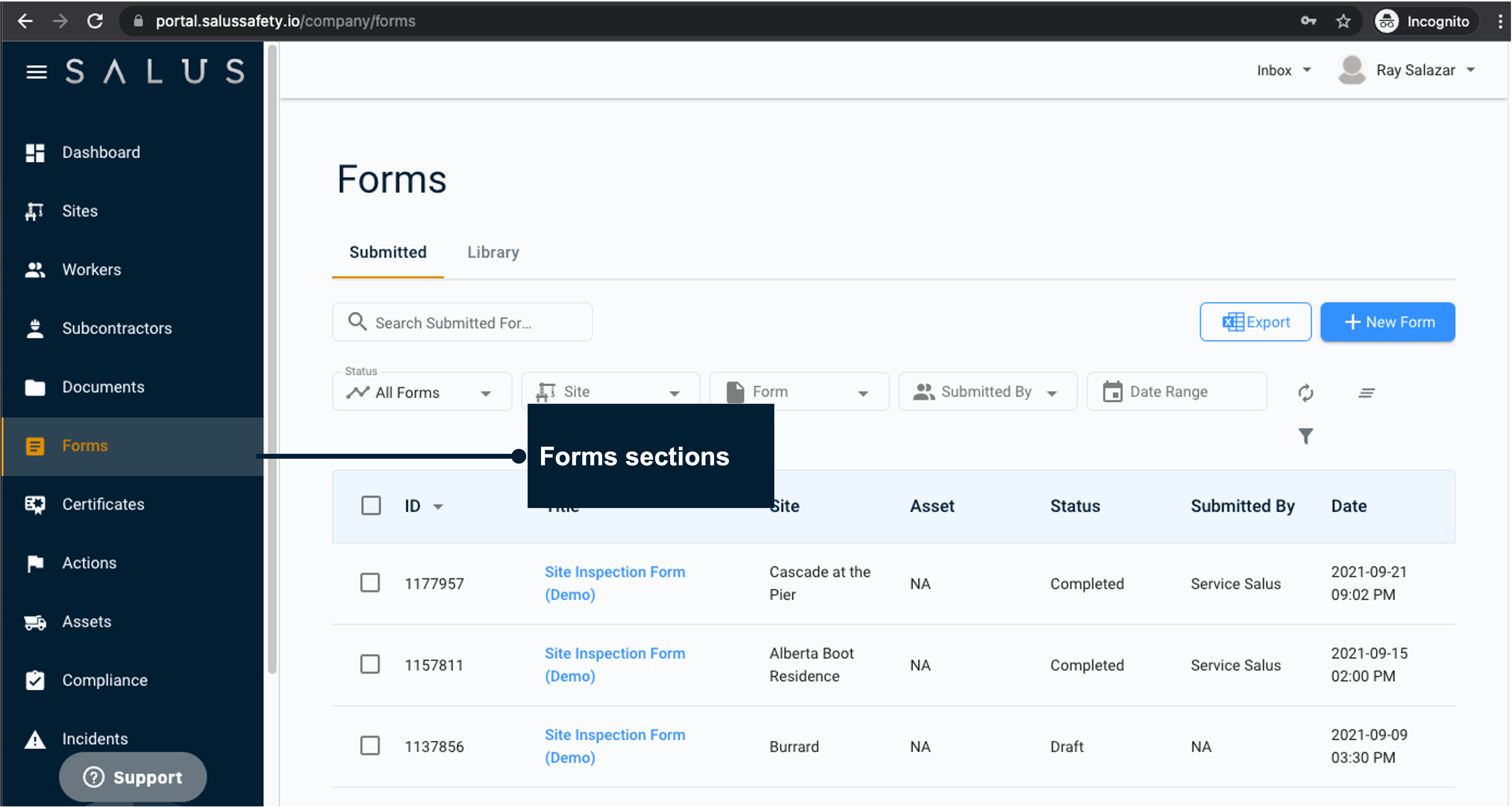
Task: Click the Incidents warning triangle icon
Action: coord(35,739)
